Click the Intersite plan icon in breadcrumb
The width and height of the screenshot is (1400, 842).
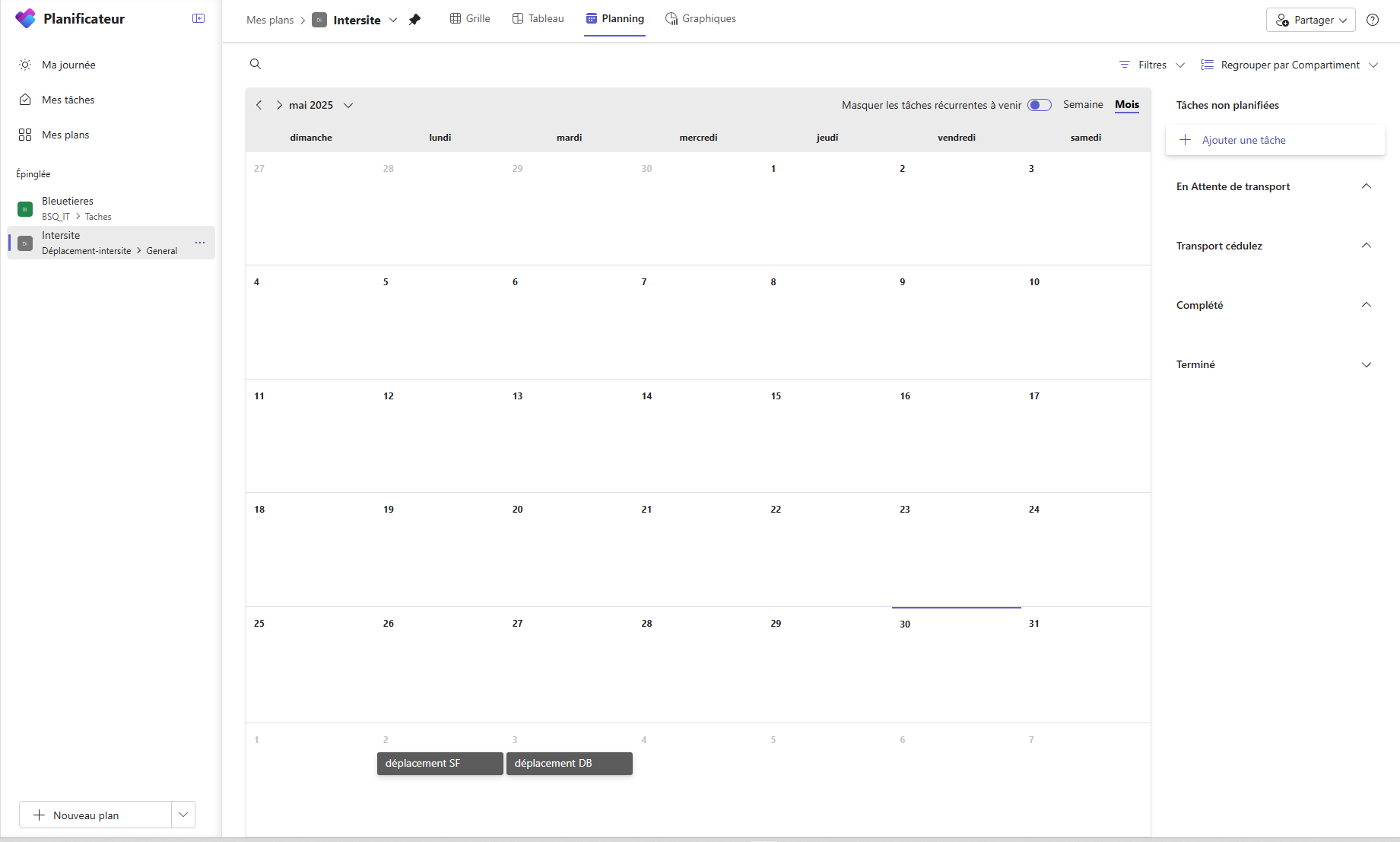click(319, 20)
